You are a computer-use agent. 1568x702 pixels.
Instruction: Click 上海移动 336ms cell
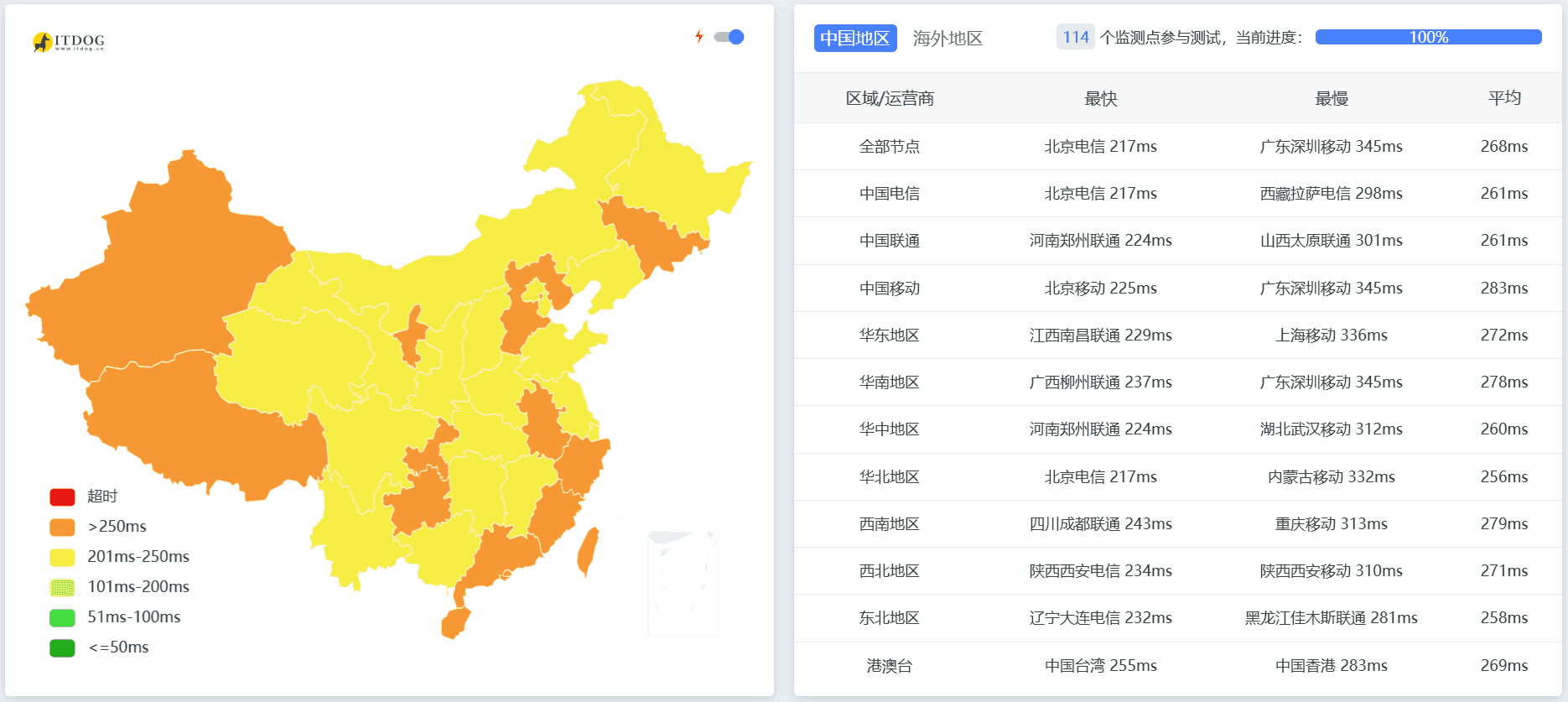coord(1331,335)
